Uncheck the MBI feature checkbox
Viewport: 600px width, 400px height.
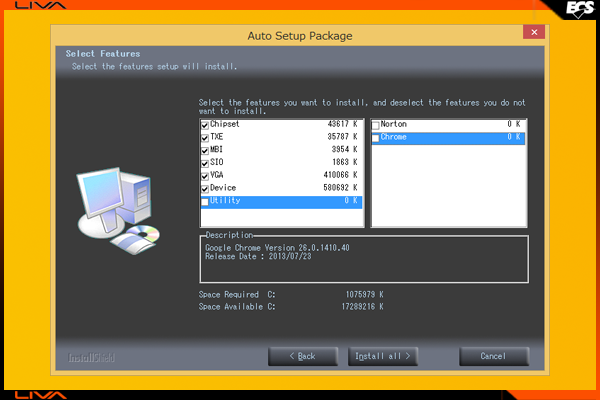(205, 150)
